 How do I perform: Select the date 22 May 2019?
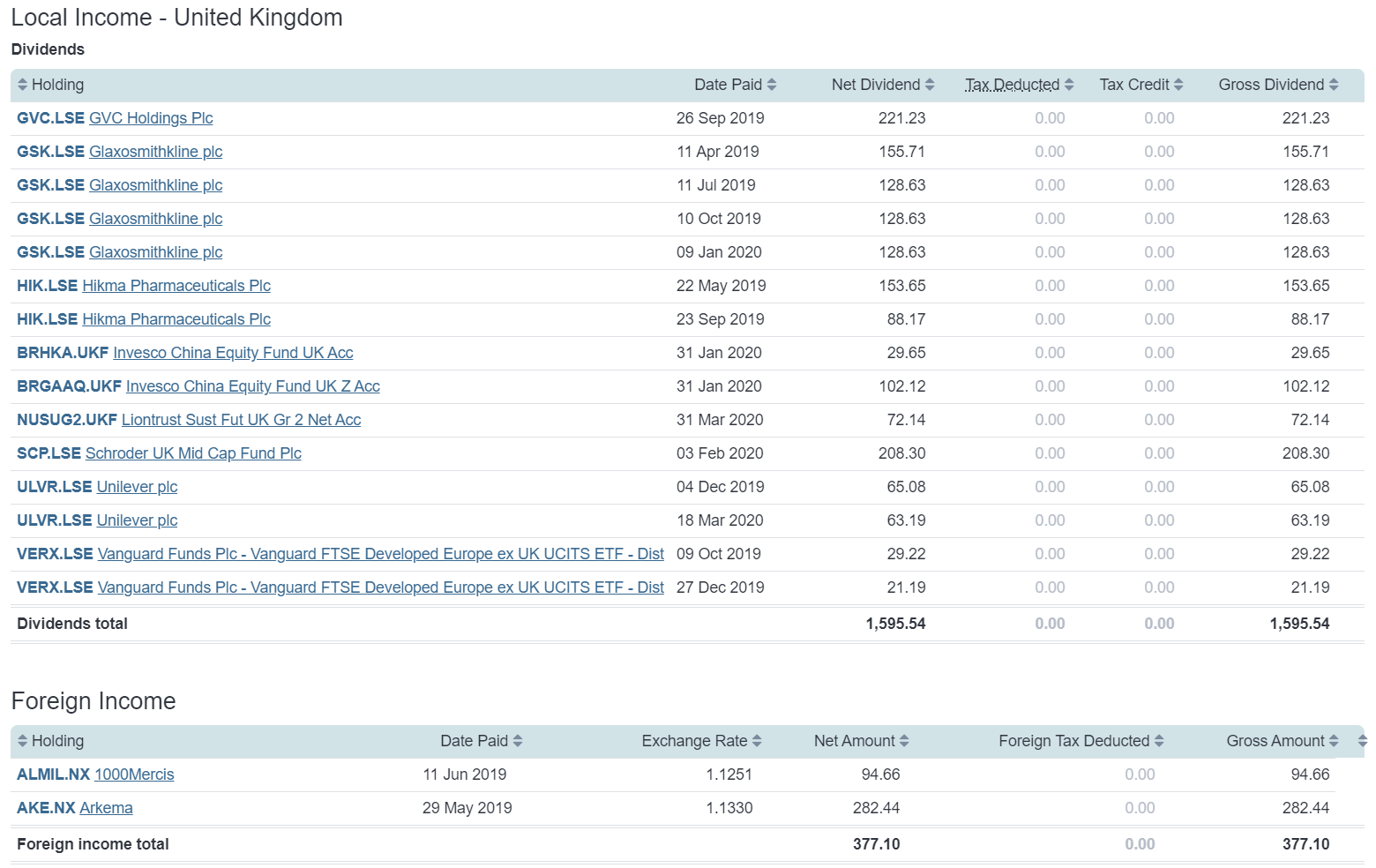[722, 286]
